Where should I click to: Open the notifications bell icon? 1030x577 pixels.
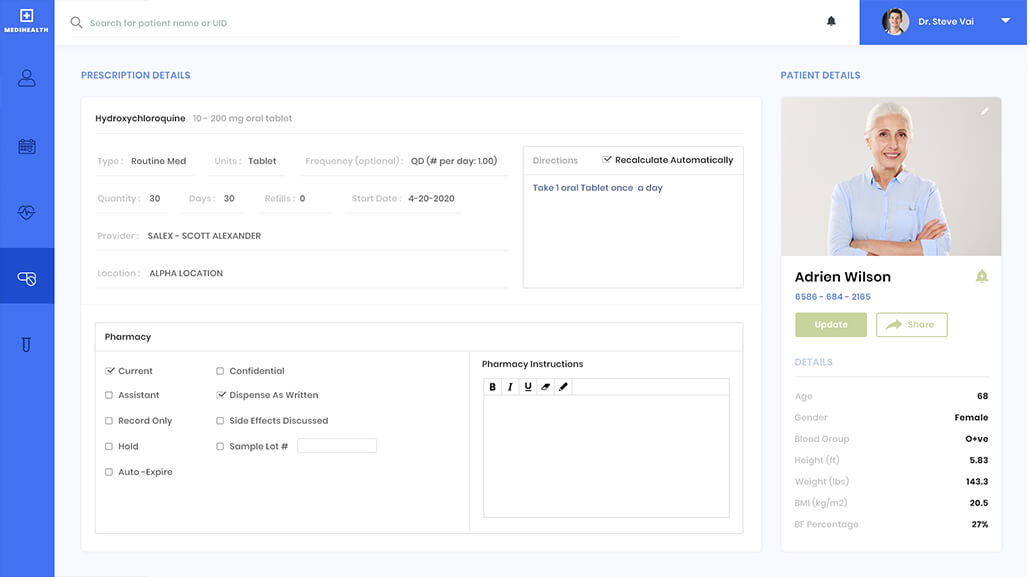point(830,20)
